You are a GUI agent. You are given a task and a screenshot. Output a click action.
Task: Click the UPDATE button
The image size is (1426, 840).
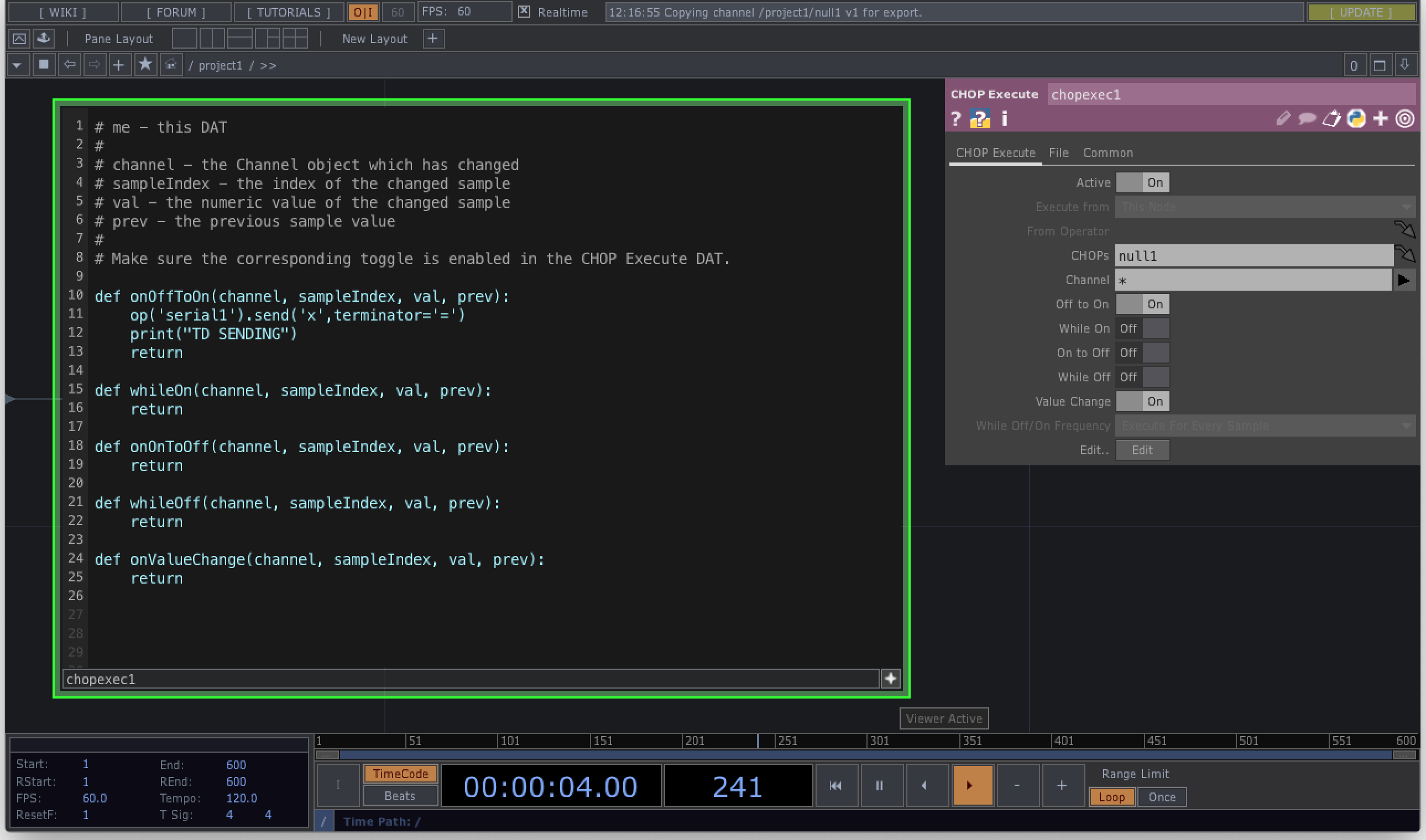[x=1361, y=12]
